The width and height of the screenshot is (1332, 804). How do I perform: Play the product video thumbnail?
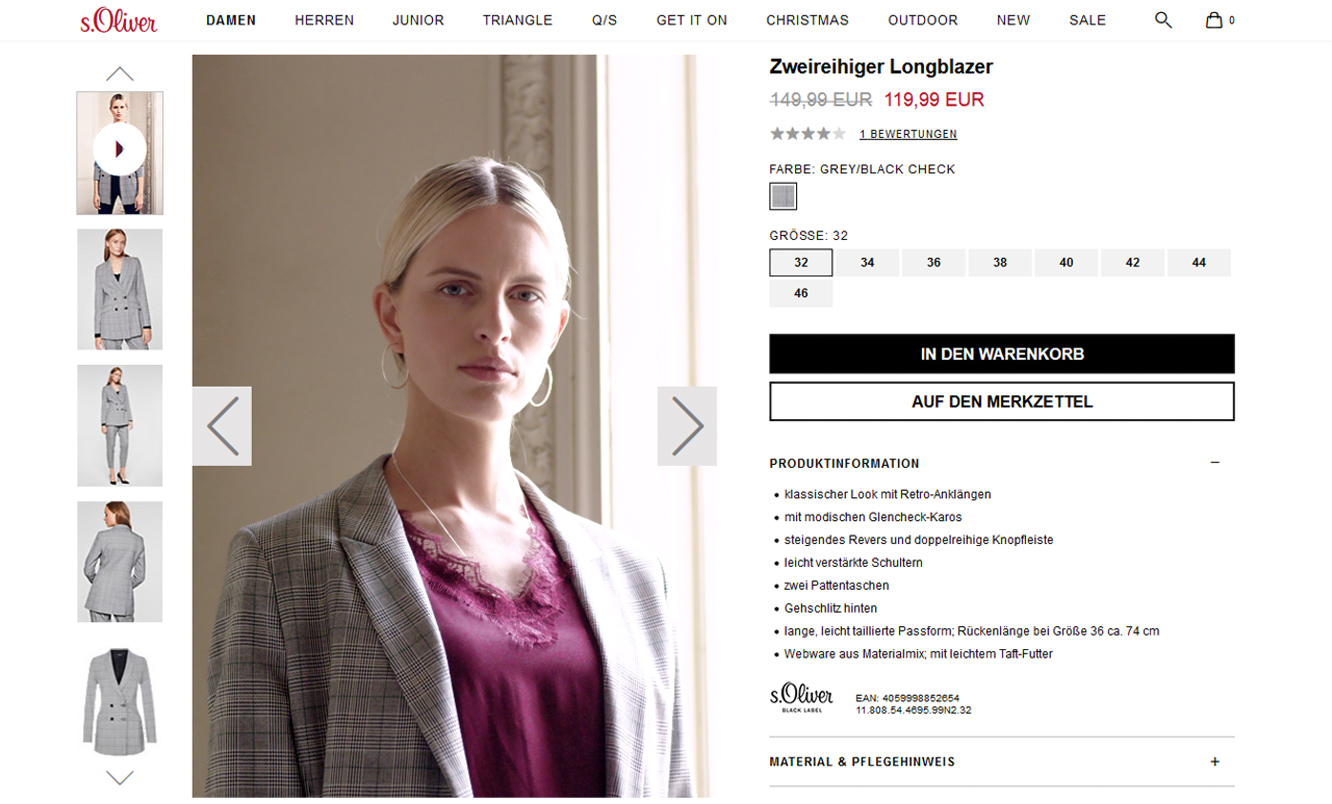coord(120,150)
